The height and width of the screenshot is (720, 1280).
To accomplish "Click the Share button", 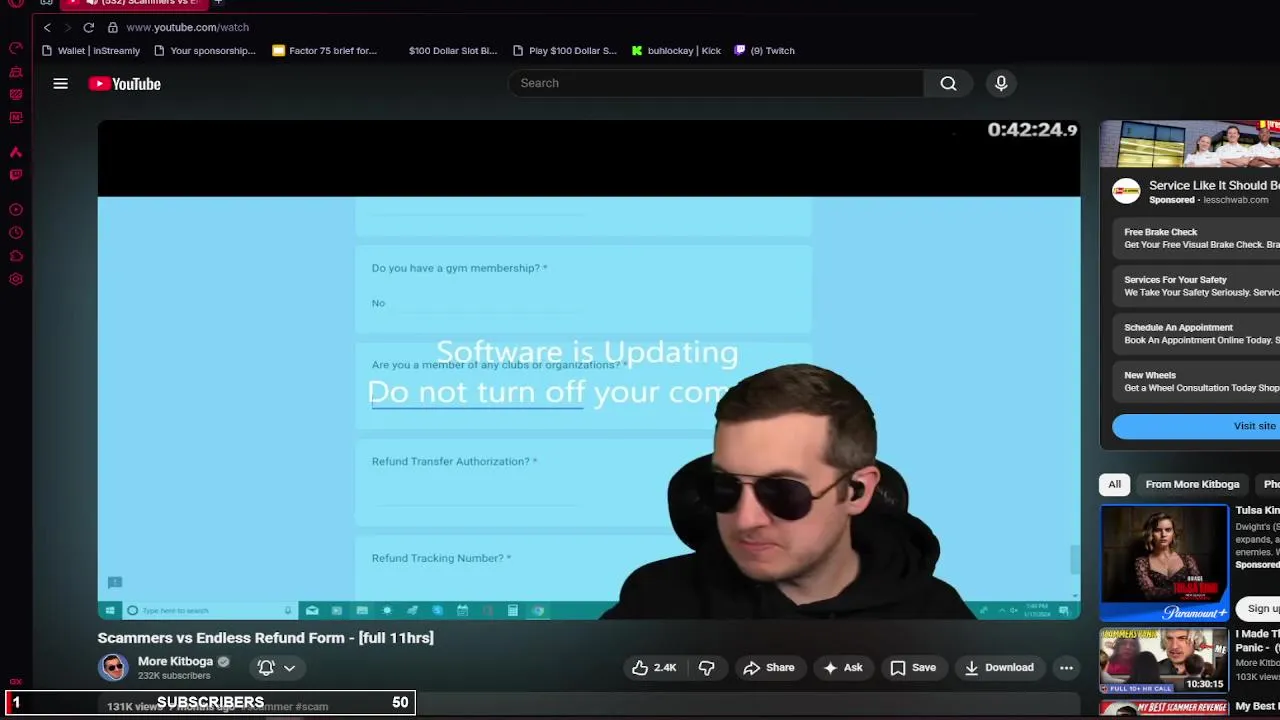I will [768, 667].
